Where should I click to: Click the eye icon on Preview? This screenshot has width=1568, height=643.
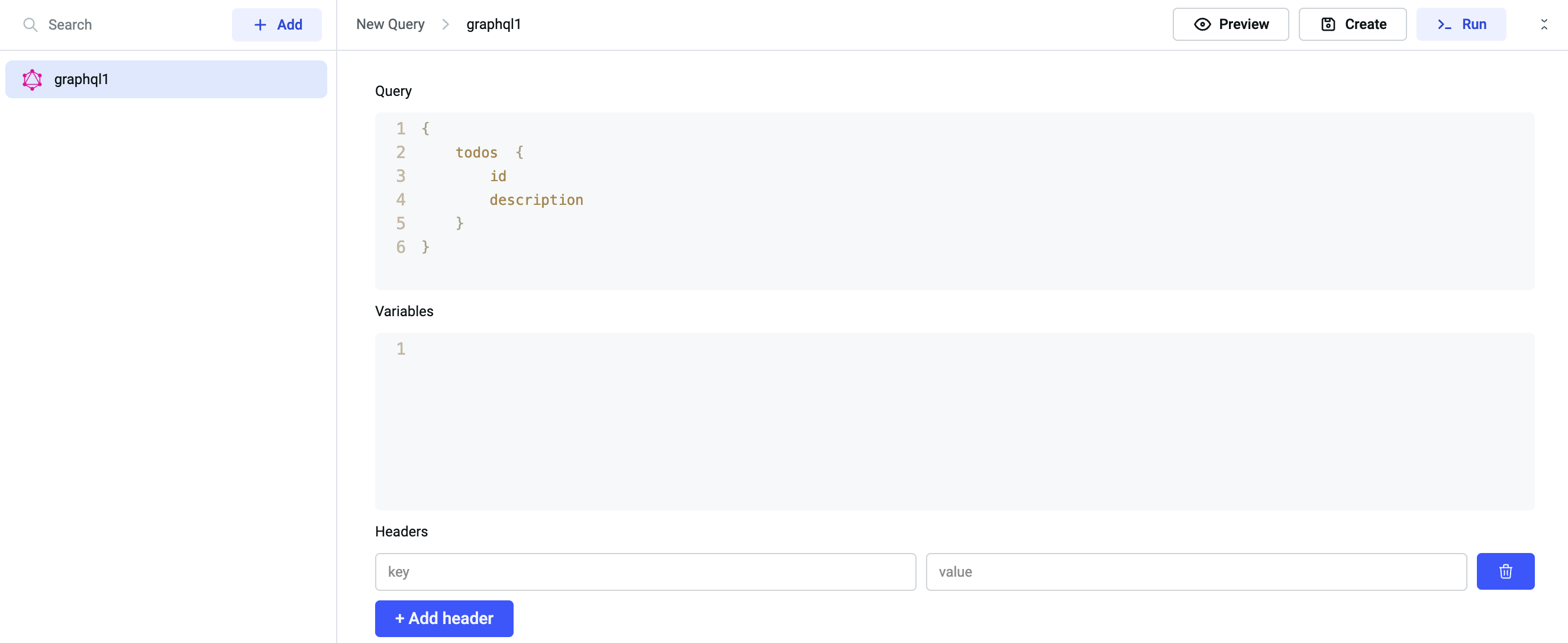(1202, 24)
